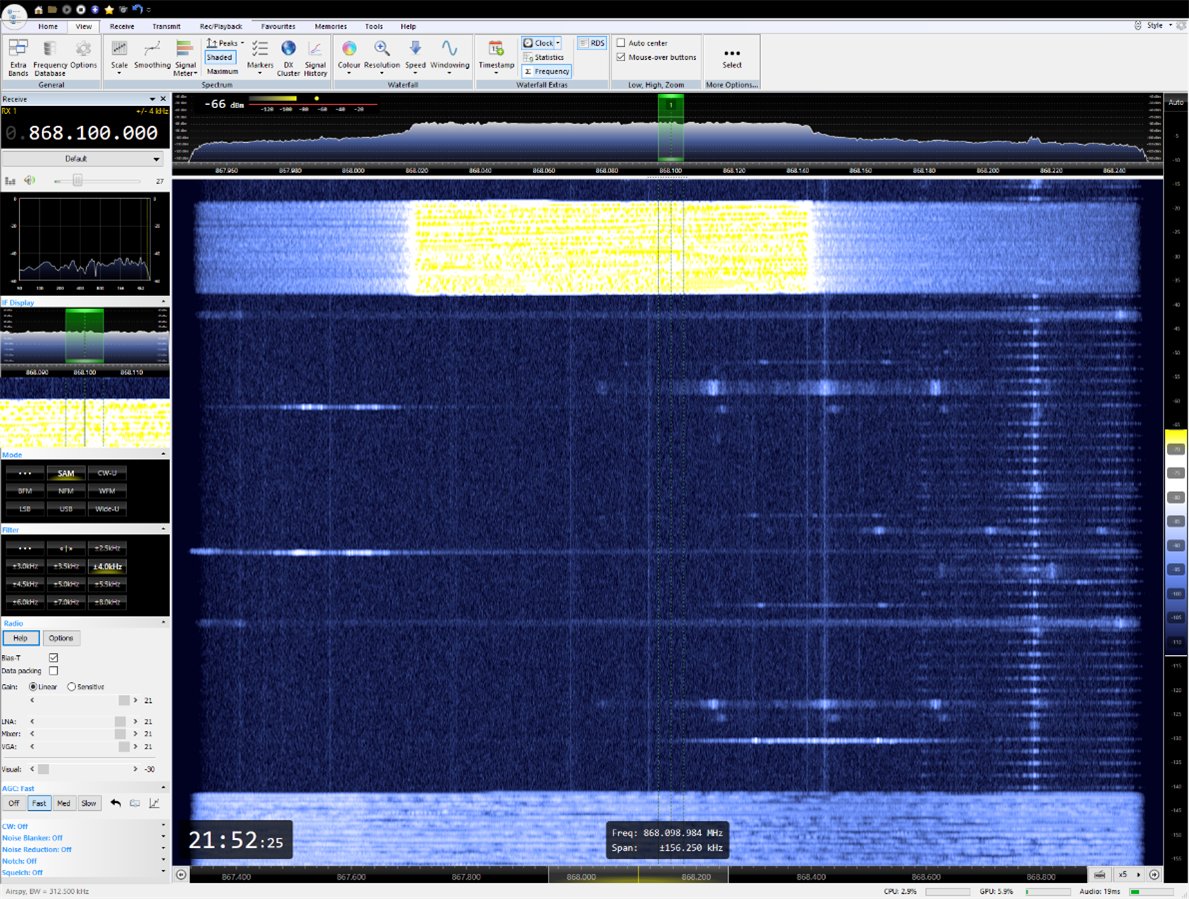Uncheck the Bias-T checkbox
The image size is (1189, 899).
tap(54, 658)
